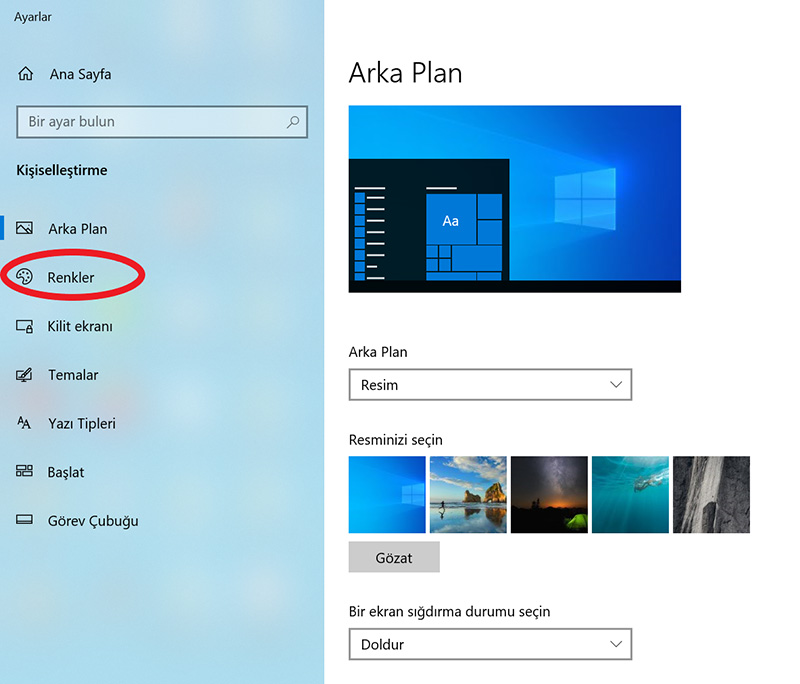This screenshot has width=800, height=684.
Task: Open Kilit ekranı settings
Action: pyautogui.click(x=80, y=326)
